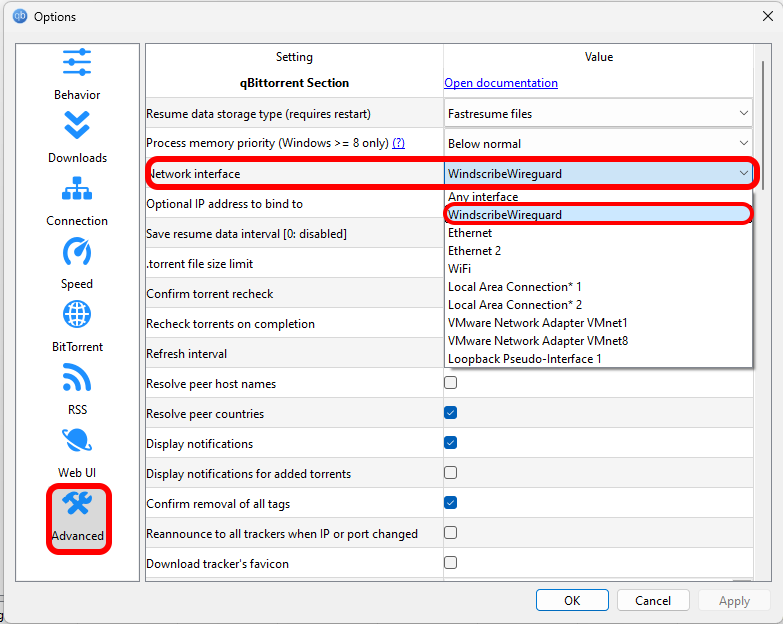Select the Advanced settings page

coord(78,518)
